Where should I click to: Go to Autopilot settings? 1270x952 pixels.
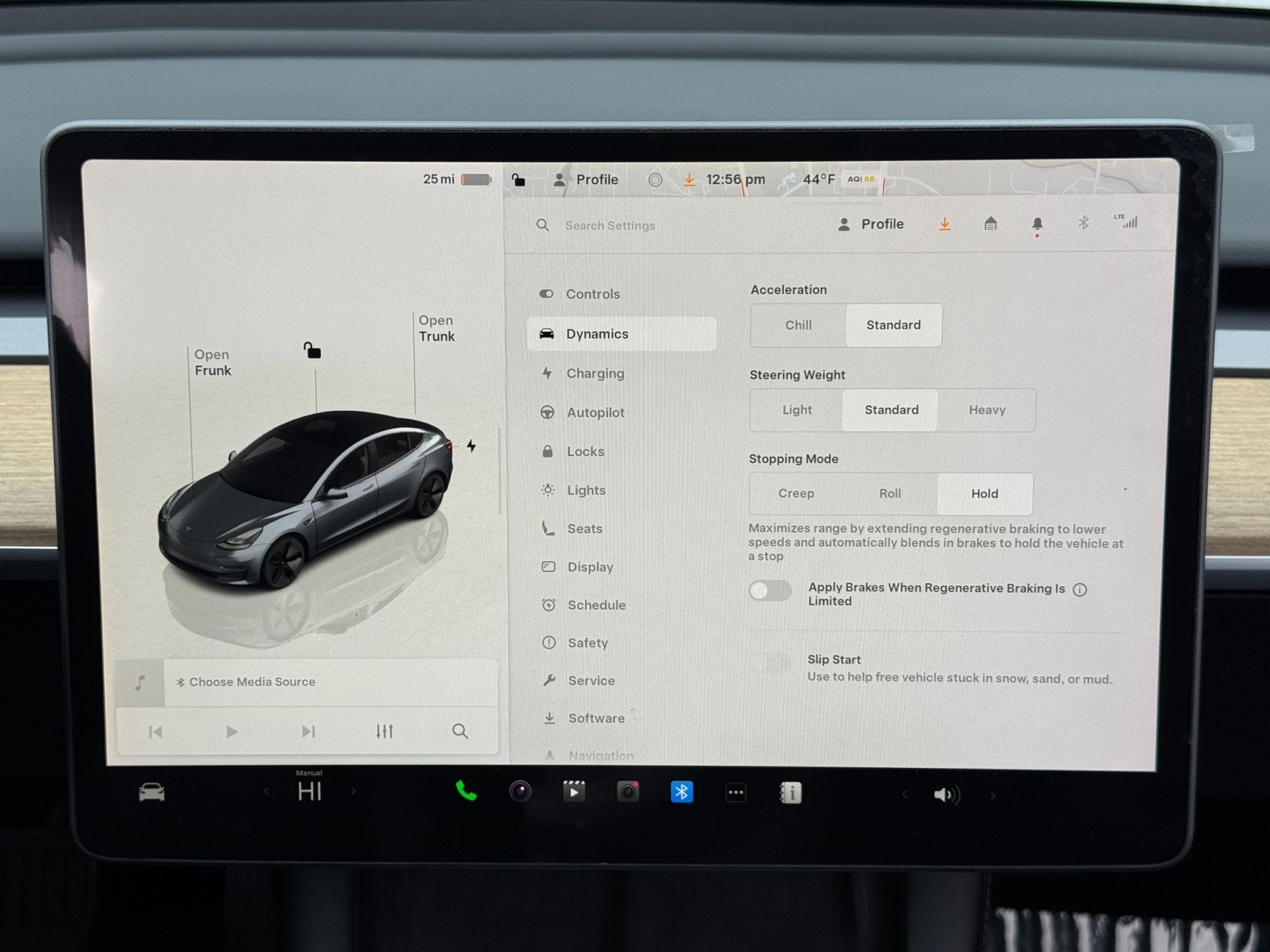(x=595, y=413)
